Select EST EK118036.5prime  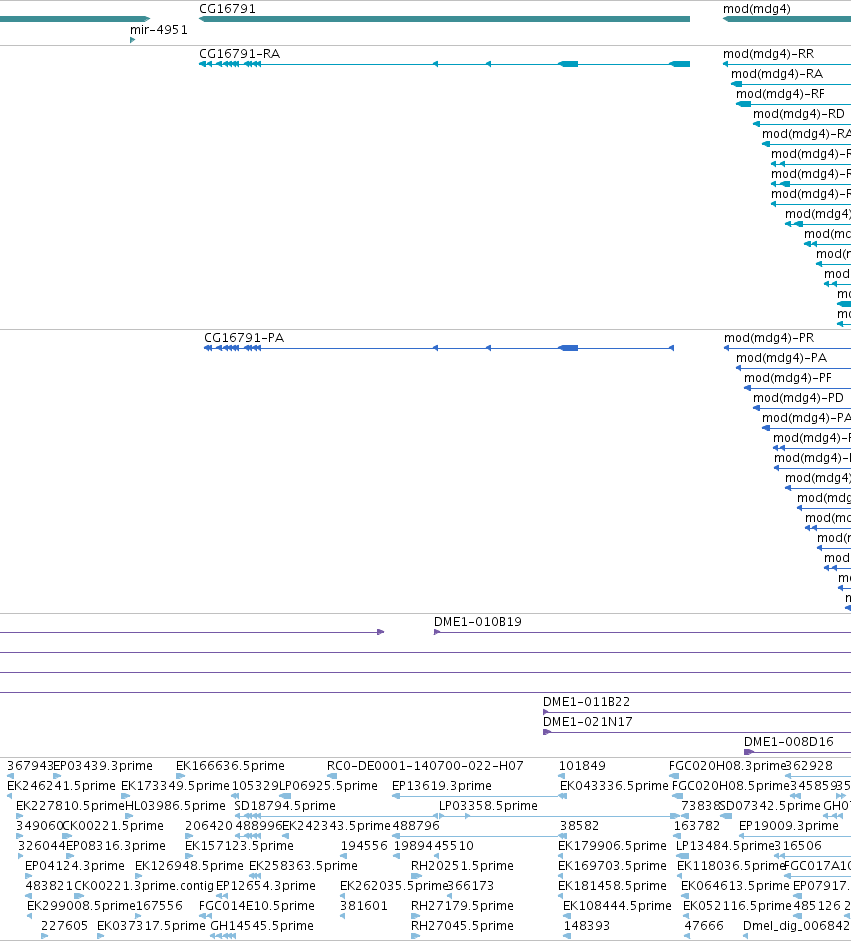[731, 865]
